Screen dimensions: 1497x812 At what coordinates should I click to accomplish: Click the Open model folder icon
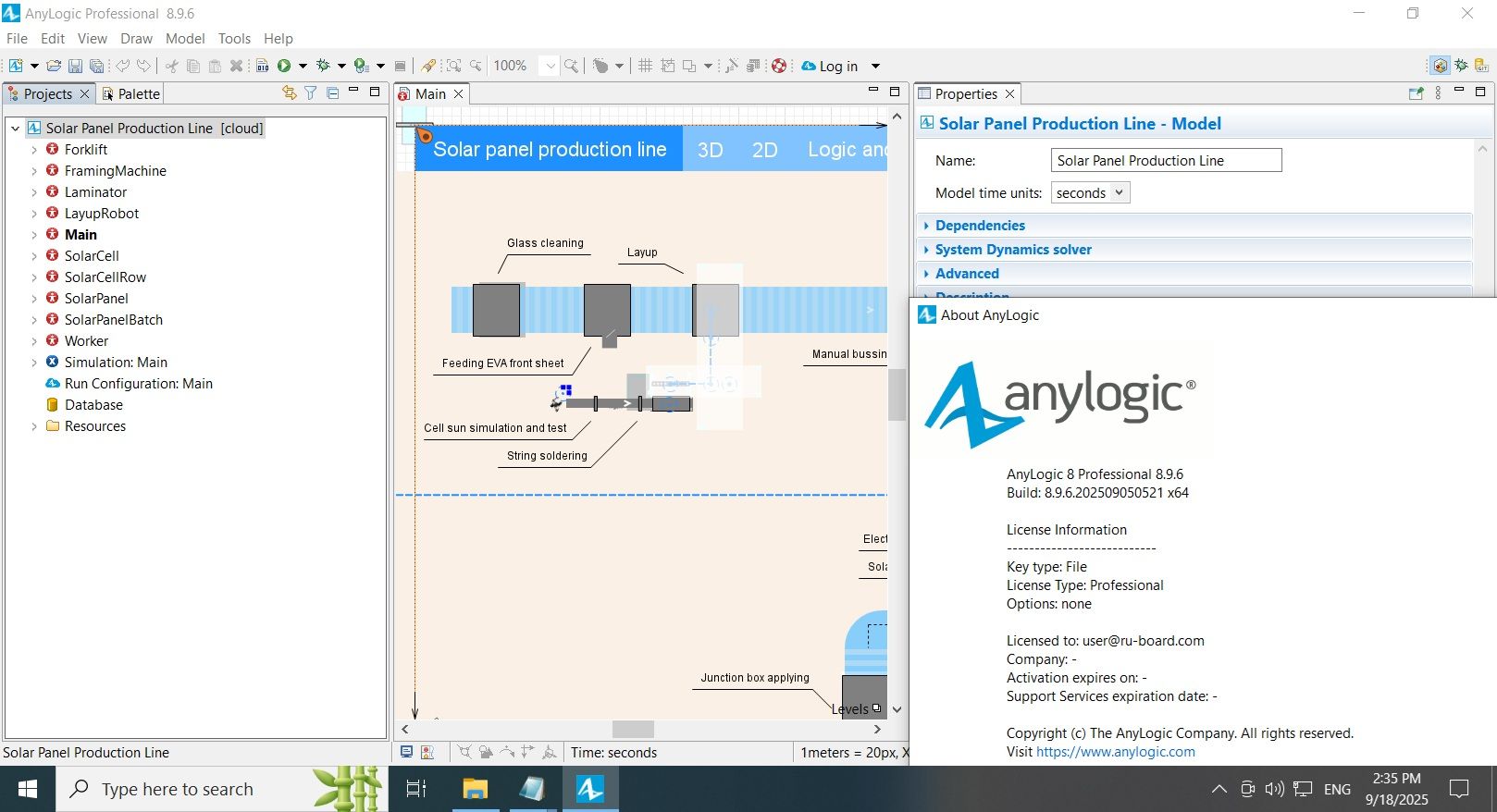pyautogui.click(x=54, y=66)
